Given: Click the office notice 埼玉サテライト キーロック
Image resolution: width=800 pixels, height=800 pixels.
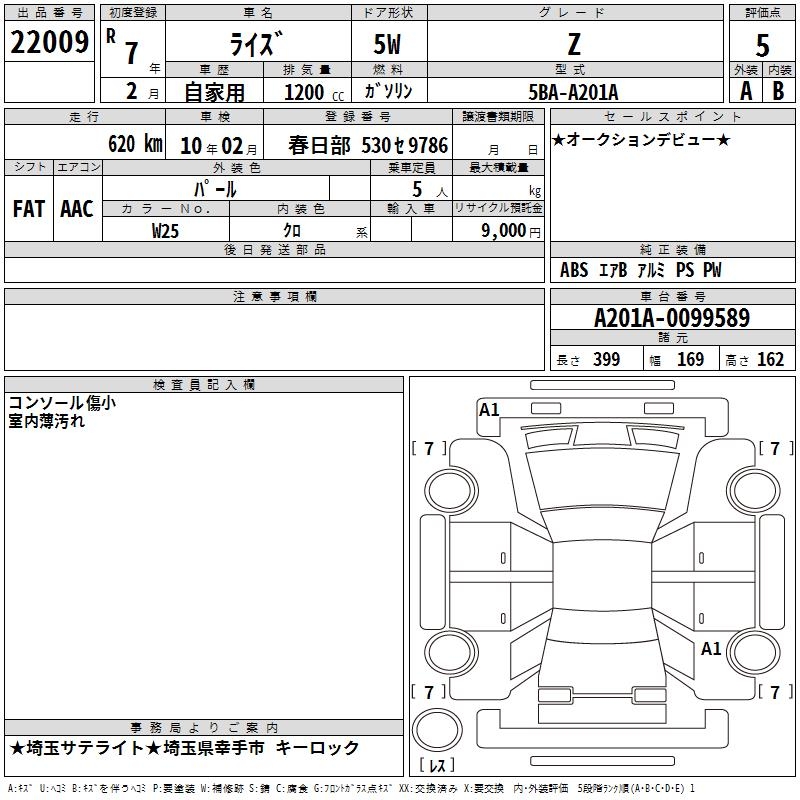Looking at the screenshot, I should [185, 748].
